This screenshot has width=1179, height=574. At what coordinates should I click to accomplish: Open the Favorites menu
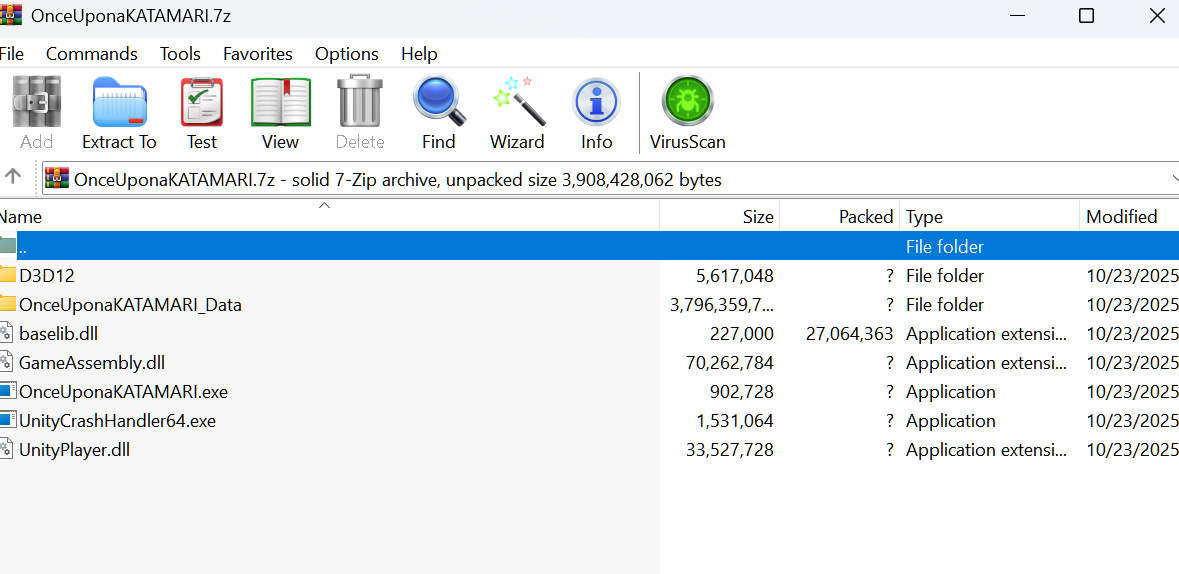(258, 54)
